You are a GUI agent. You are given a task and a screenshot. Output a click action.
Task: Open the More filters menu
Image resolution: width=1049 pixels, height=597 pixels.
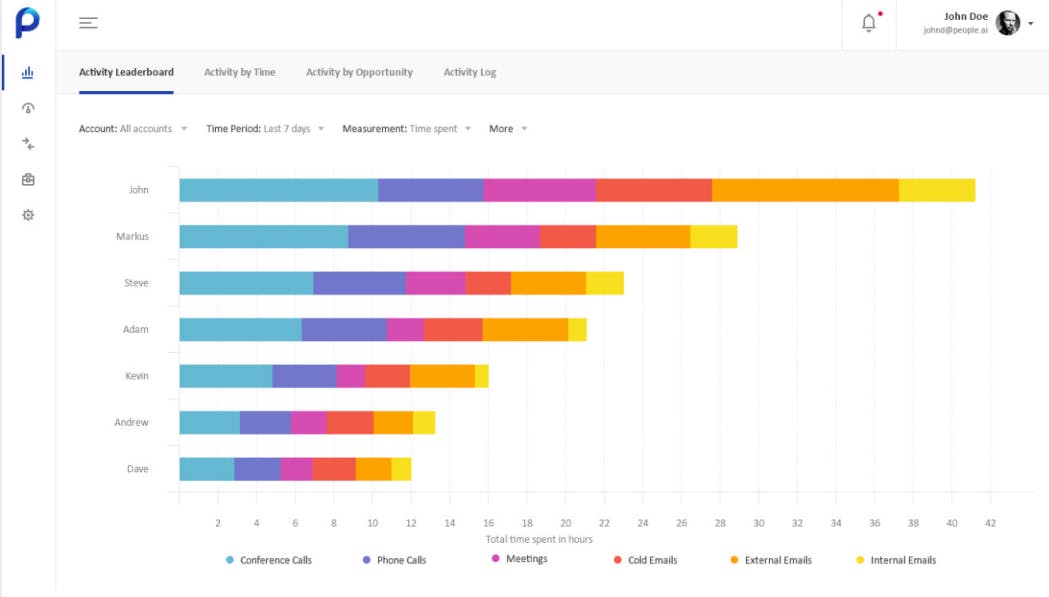[507, 129]
